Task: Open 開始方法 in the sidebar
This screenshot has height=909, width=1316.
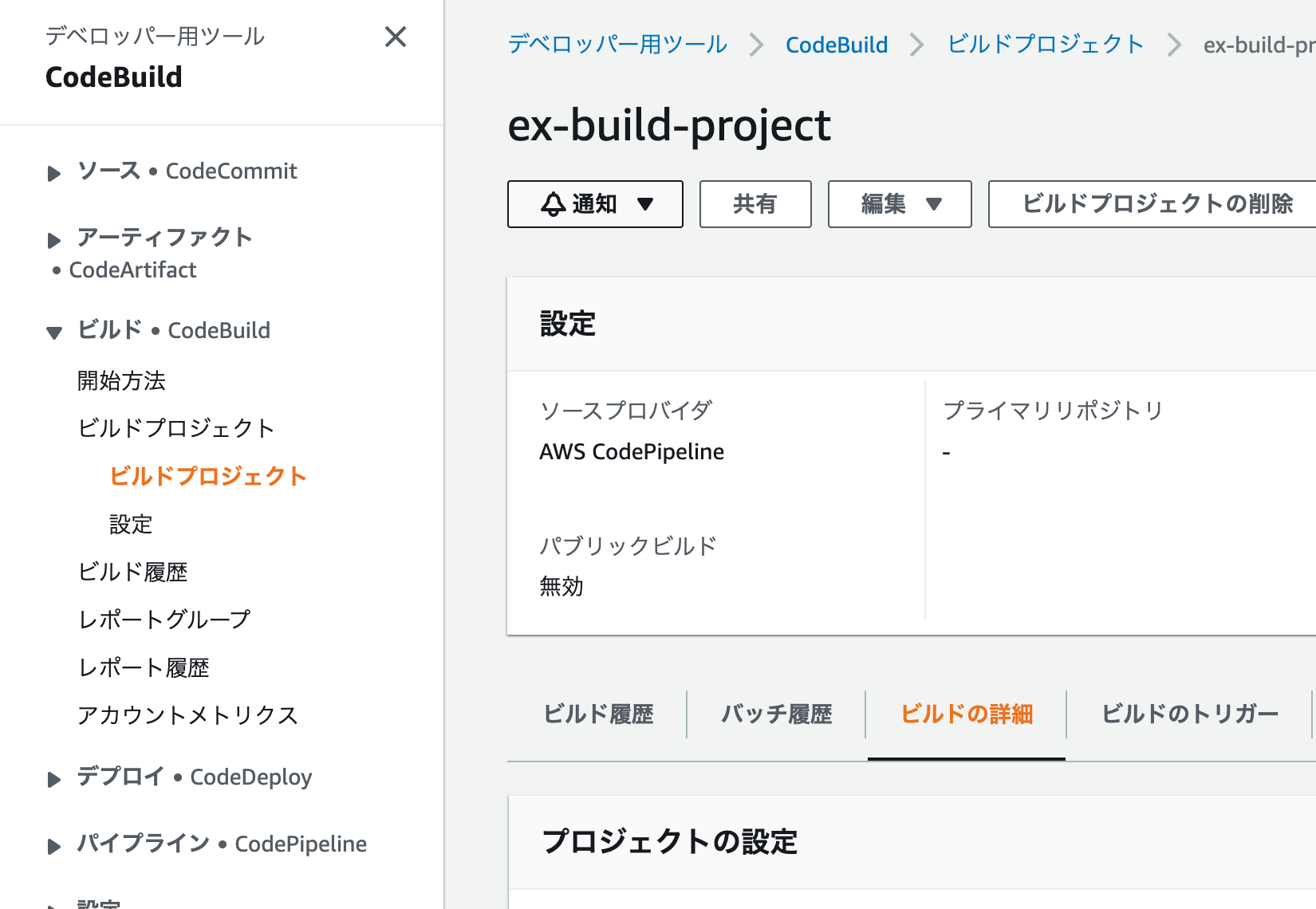Action: tap(121, 381)
